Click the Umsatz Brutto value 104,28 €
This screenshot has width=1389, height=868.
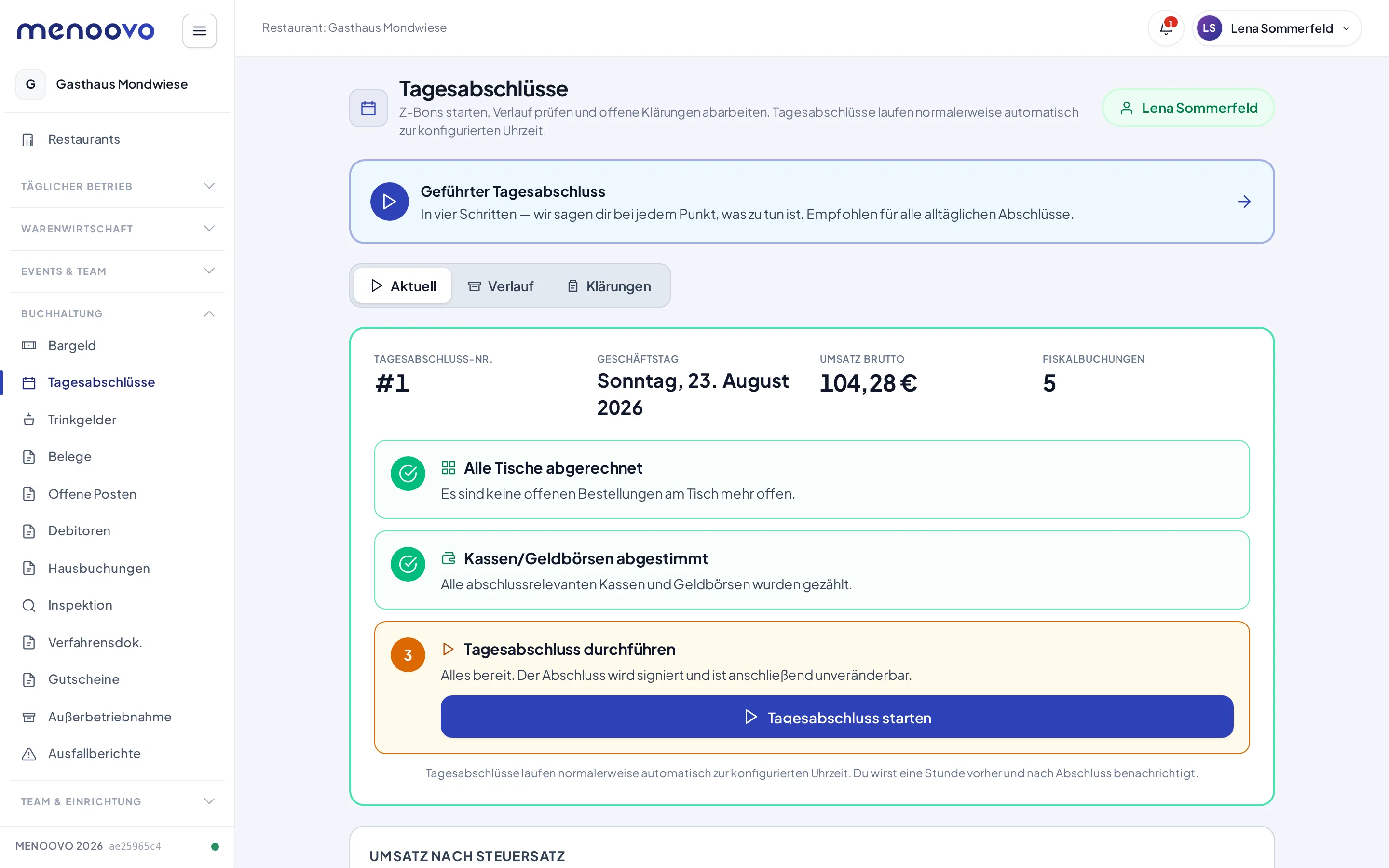pos(868,383)
